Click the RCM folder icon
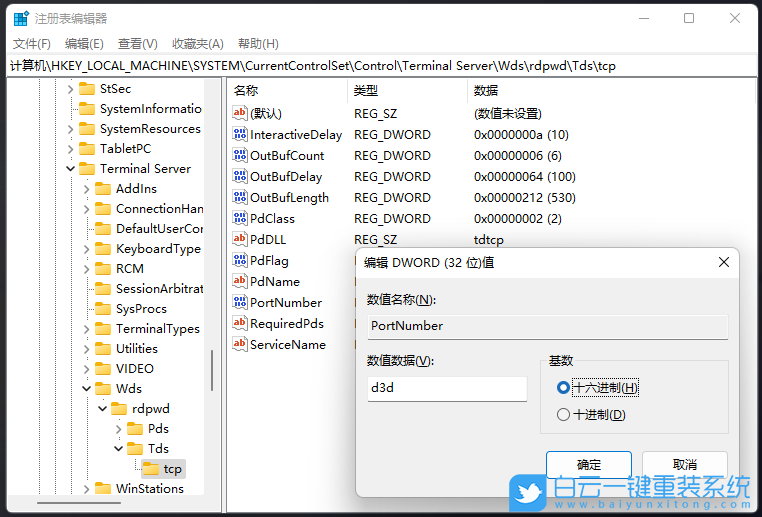Screen dimensions: 762x517 click(x=103, y=268)
